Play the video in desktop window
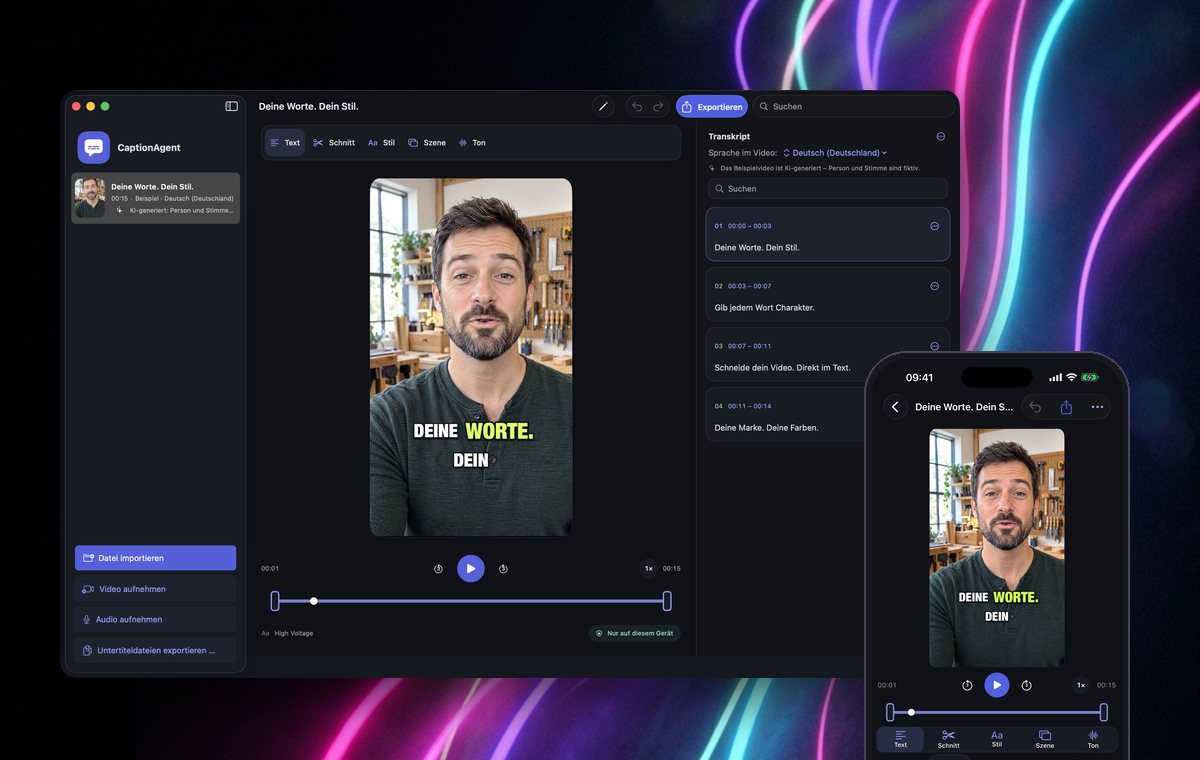Image resolution: width=1200 pixels, height=760 pixels. pos(471,568)
